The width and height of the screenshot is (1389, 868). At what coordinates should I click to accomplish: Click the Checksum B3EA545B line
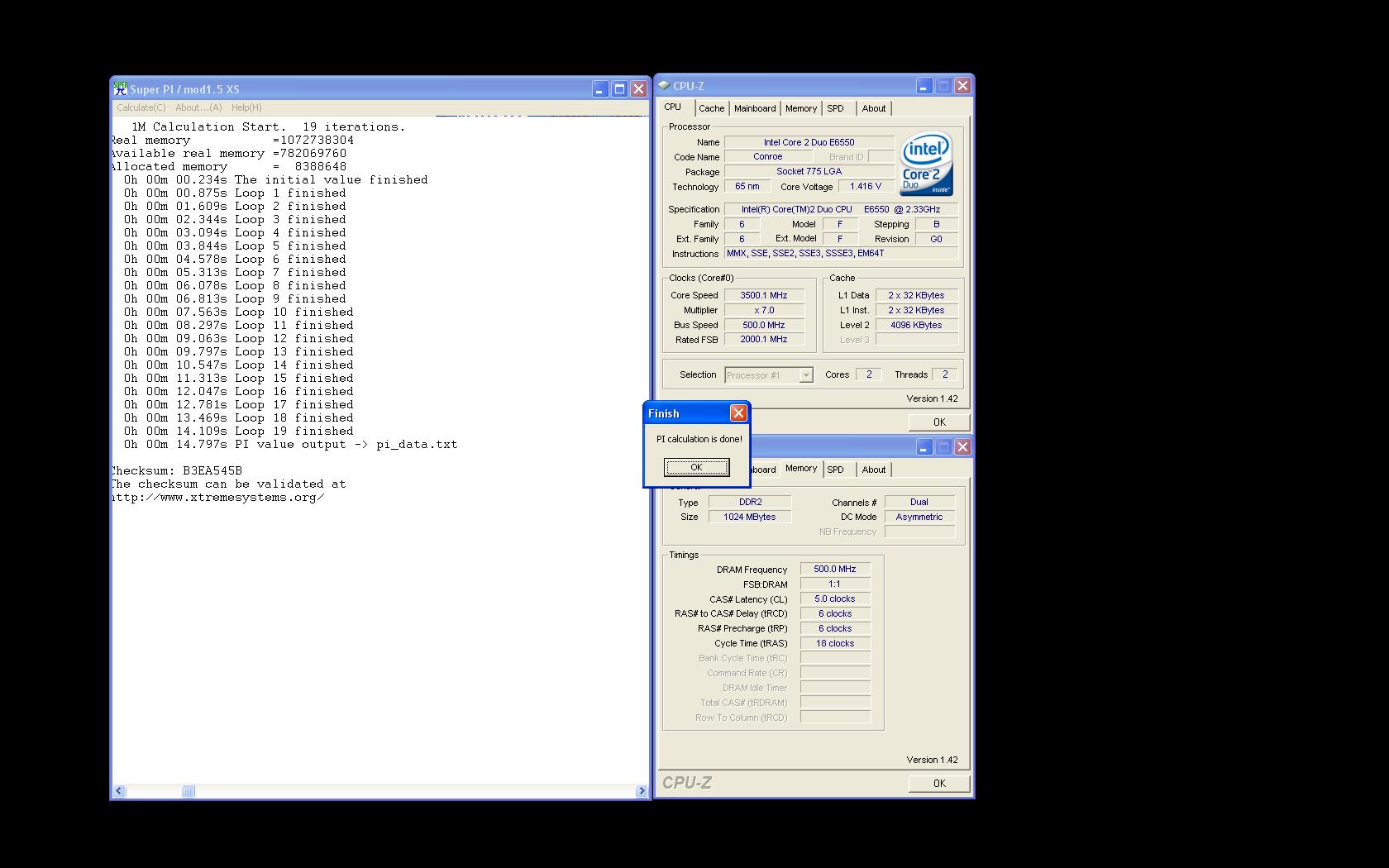pyautogui.click(x=177, y=470)
